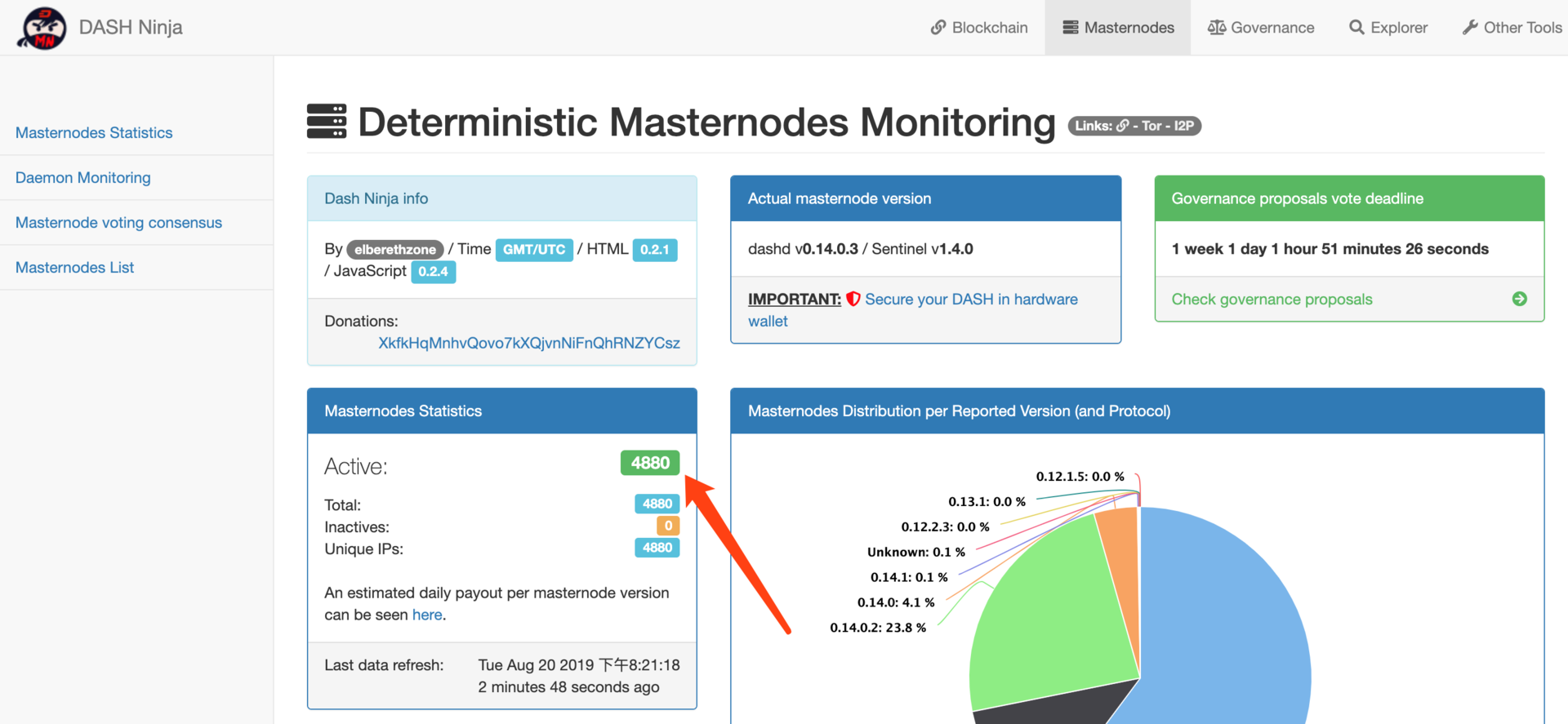The height and width of the screenshot is (724, 1568).
Task: Click Masternodes Distribution per Reported Version header
Action: [x=1137, y=411]
